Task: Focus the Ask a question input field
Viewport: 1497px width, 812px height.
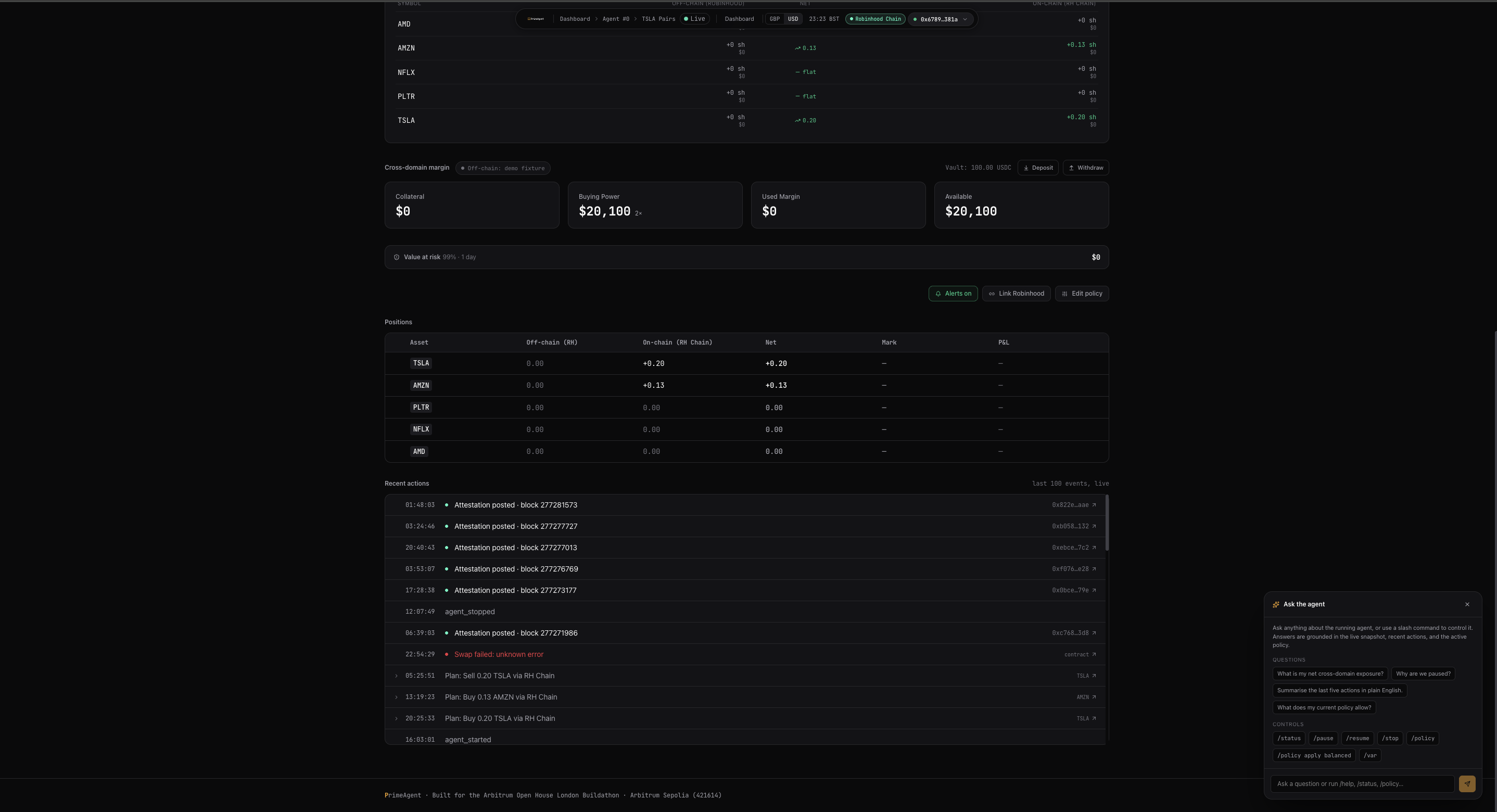Action: coord(1362,783)
